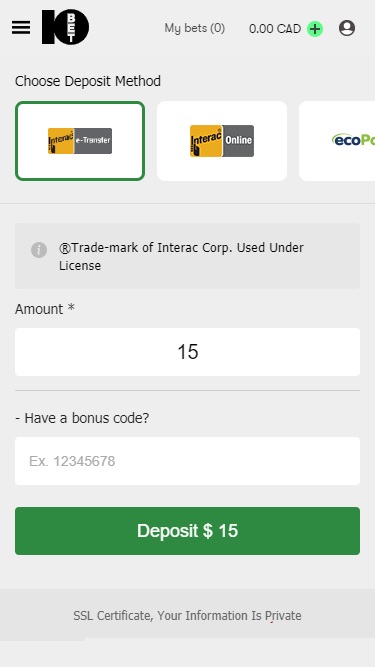This screenshot has height=667, width=375.
Task: Collapse the 'Have a bonus code?' section
Action: [82, 418]
